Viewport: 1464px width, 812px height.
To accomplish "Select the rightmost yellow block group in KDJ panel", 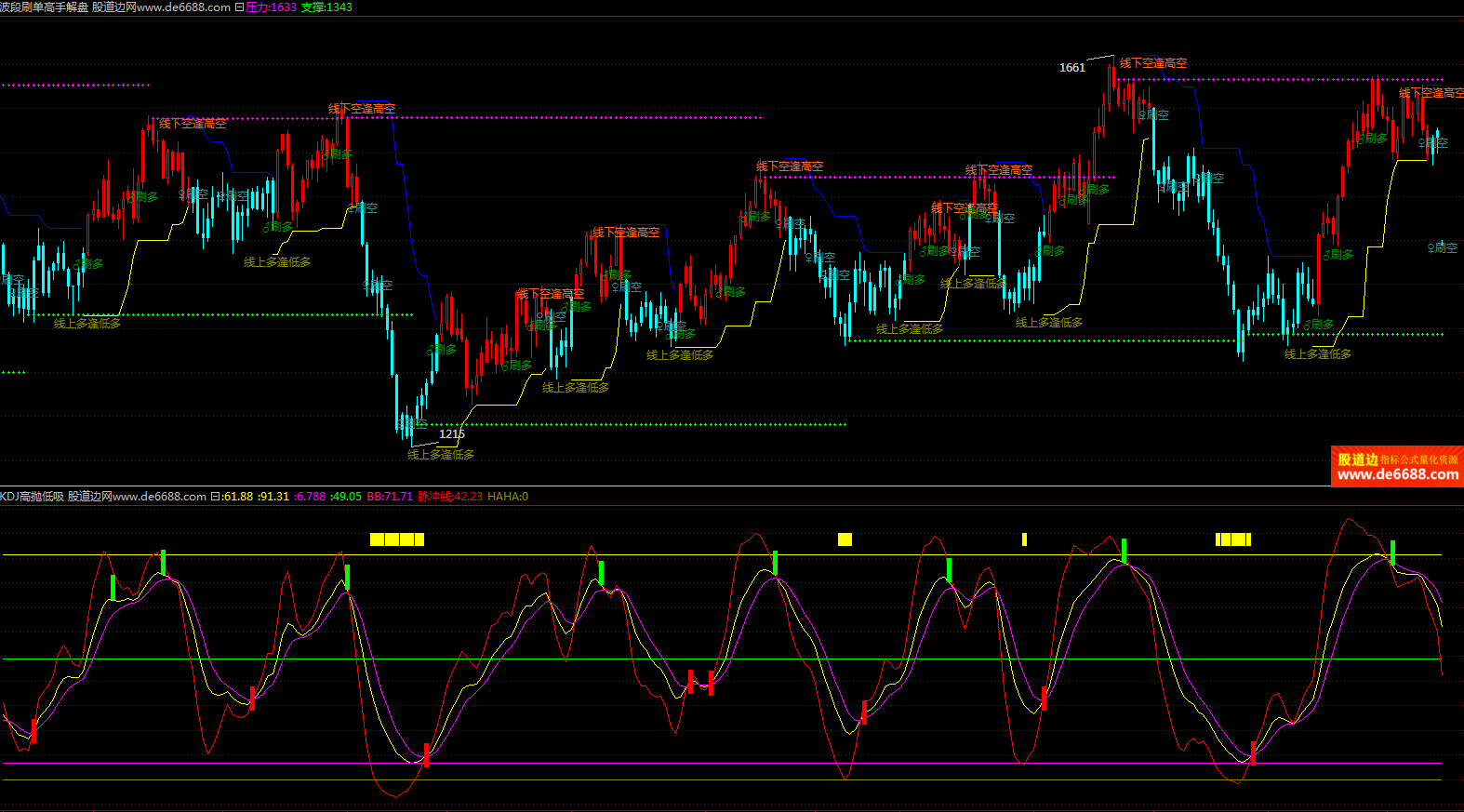I will tap(1233, 539).
